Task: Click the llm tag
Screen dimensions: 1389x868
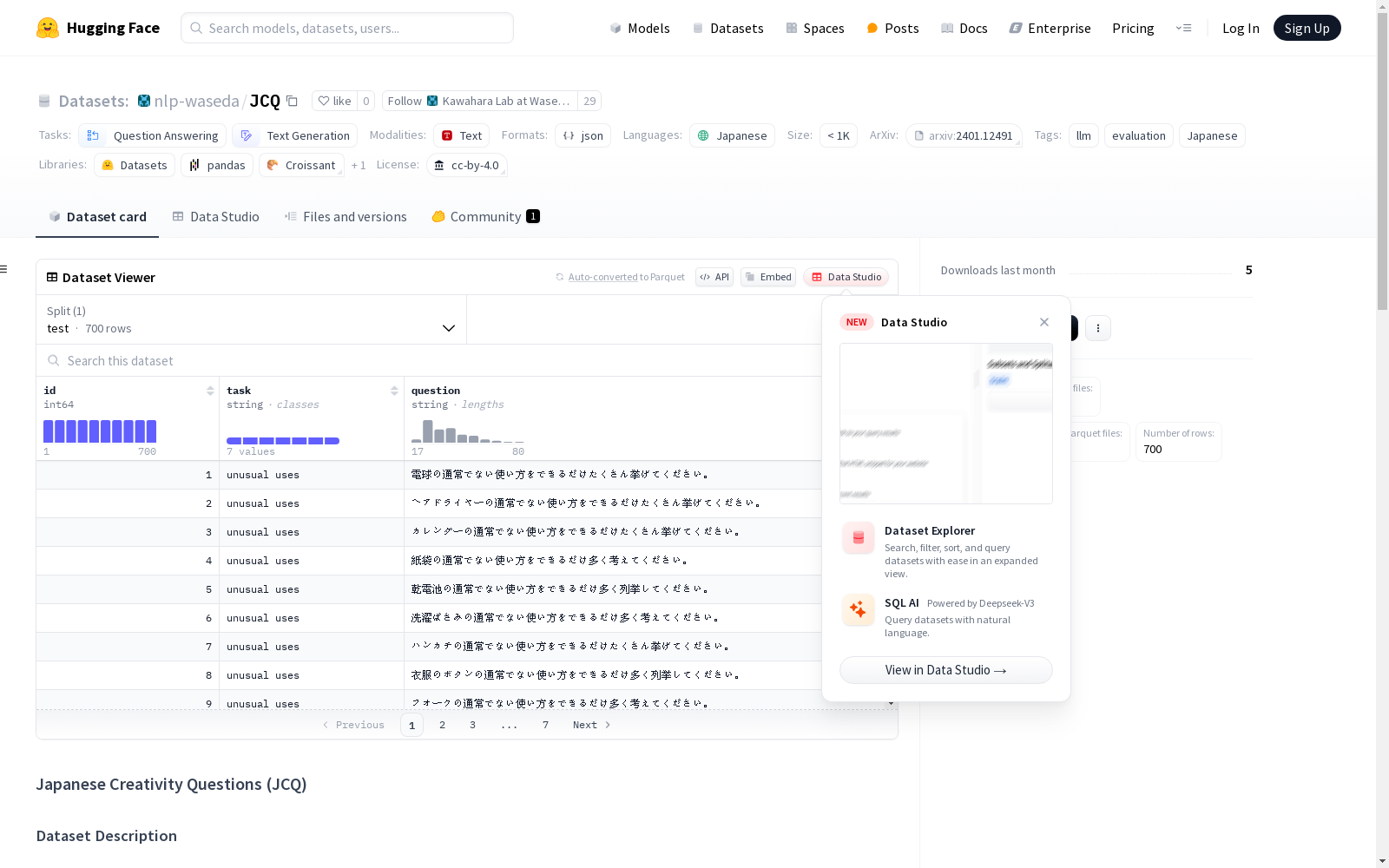Action: [1084, 135]
